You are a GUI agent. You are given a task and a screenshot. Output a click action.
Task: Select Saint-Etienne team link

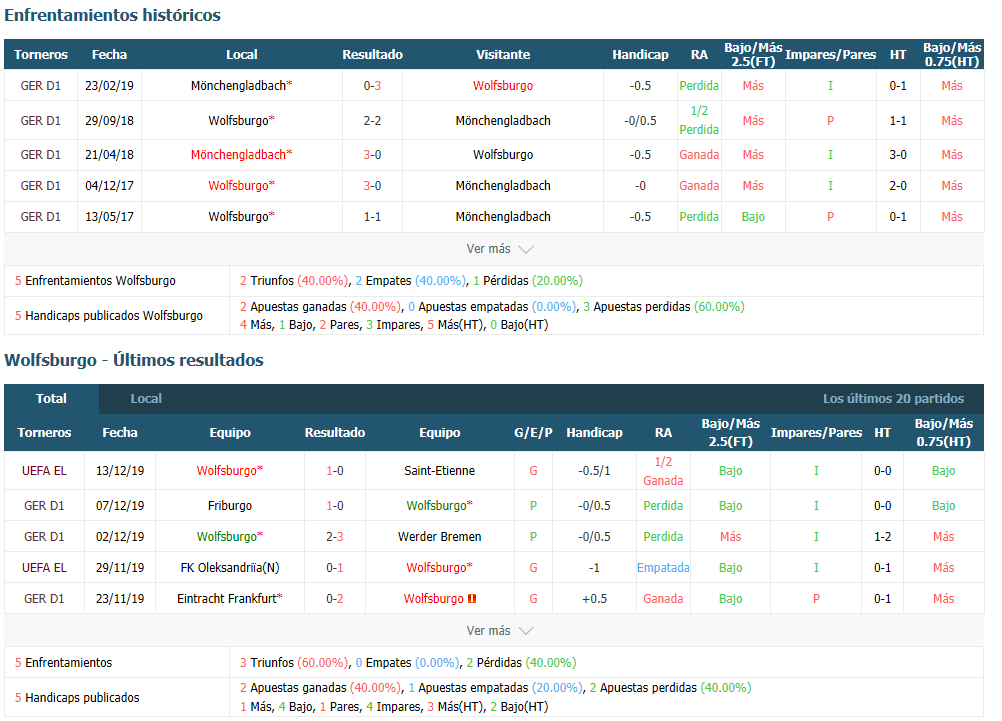pos(440,471)
